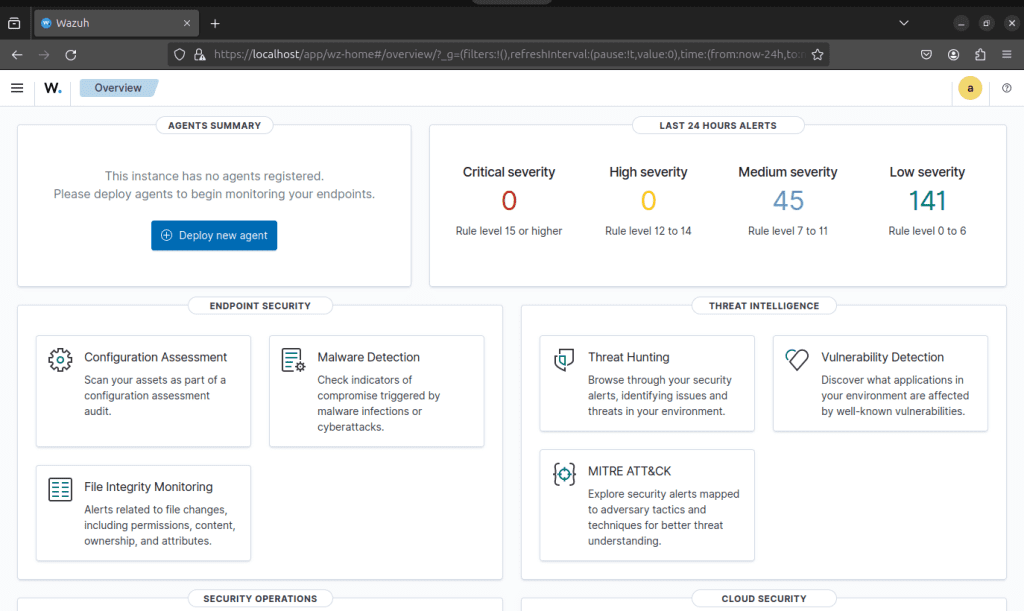1024x611 pixels.
Task: Open the Firefox Pocket save icon
Action: (926, 55)
